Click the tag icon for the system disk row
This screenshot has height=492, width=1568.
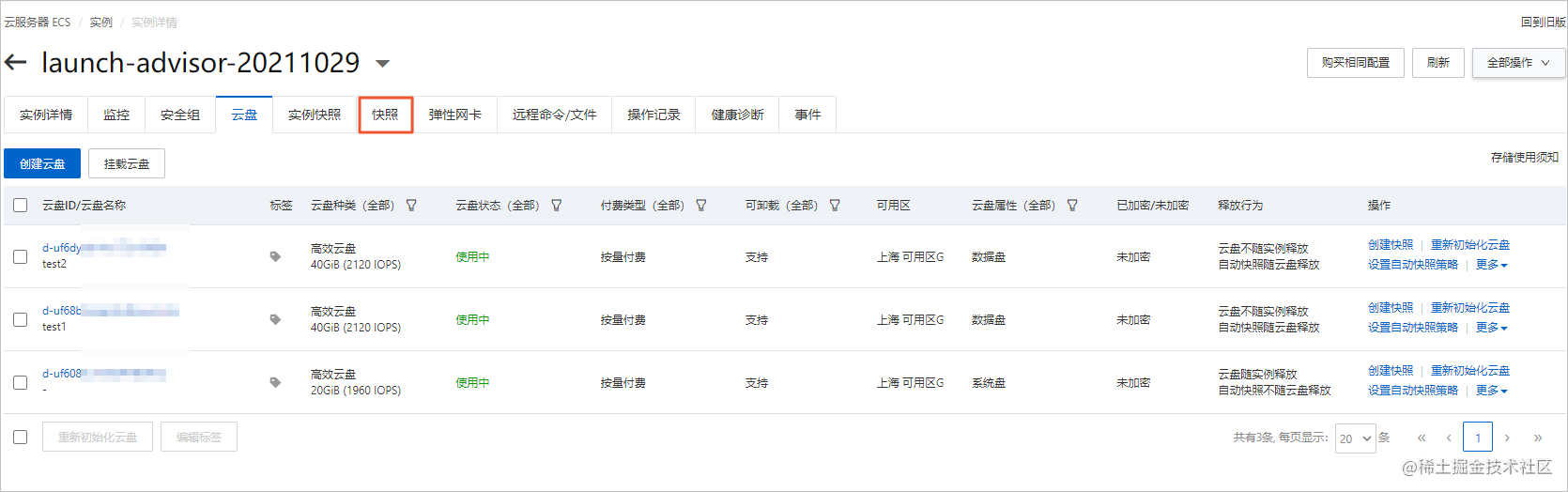(x=275, y=382)
